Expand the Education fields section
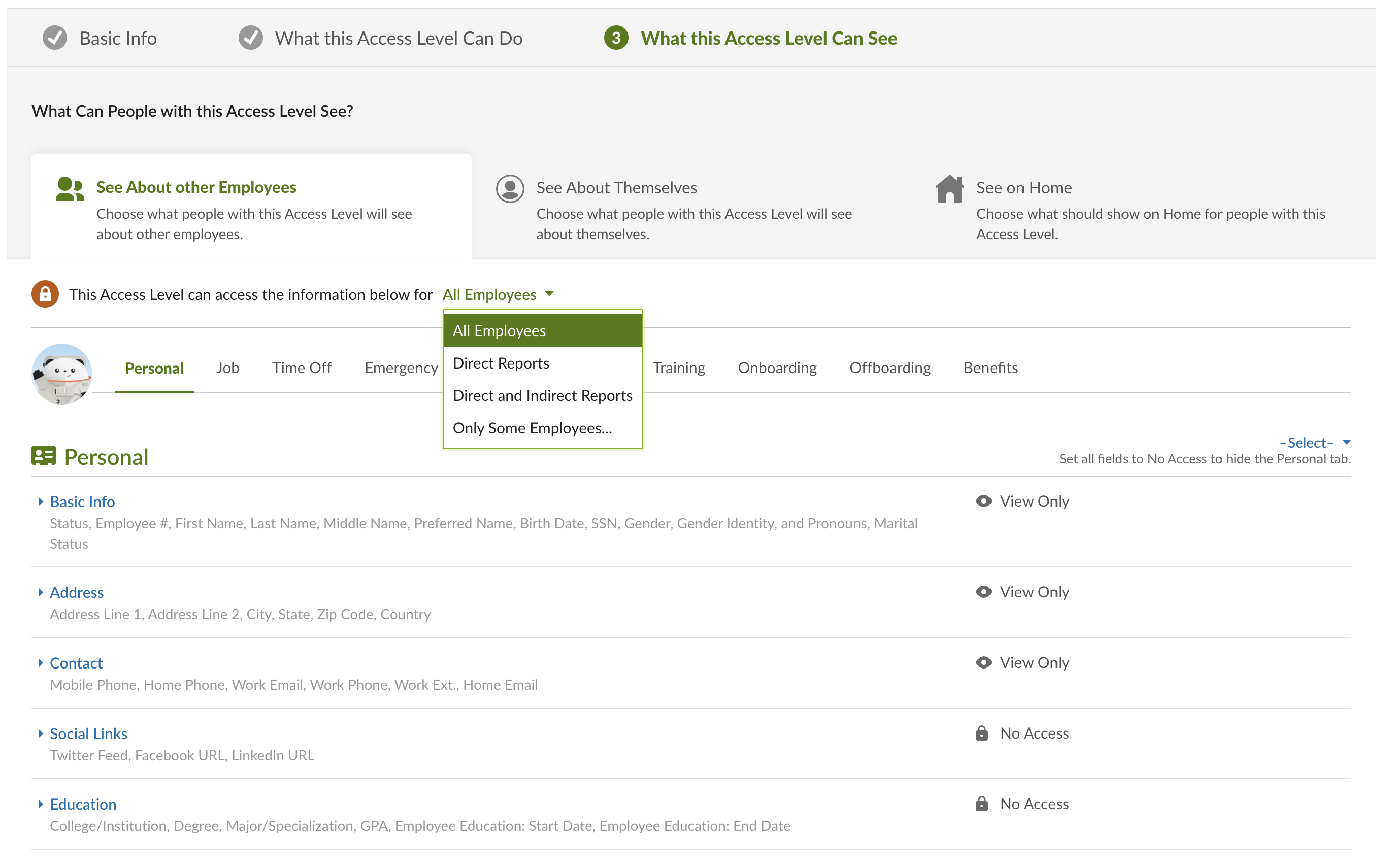 (40, 804)
